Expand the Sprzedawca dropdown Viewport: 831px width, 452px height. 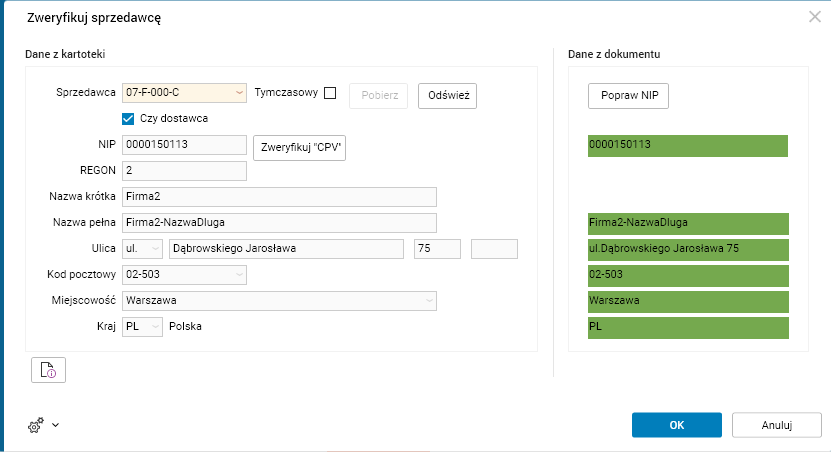[238, 93]
